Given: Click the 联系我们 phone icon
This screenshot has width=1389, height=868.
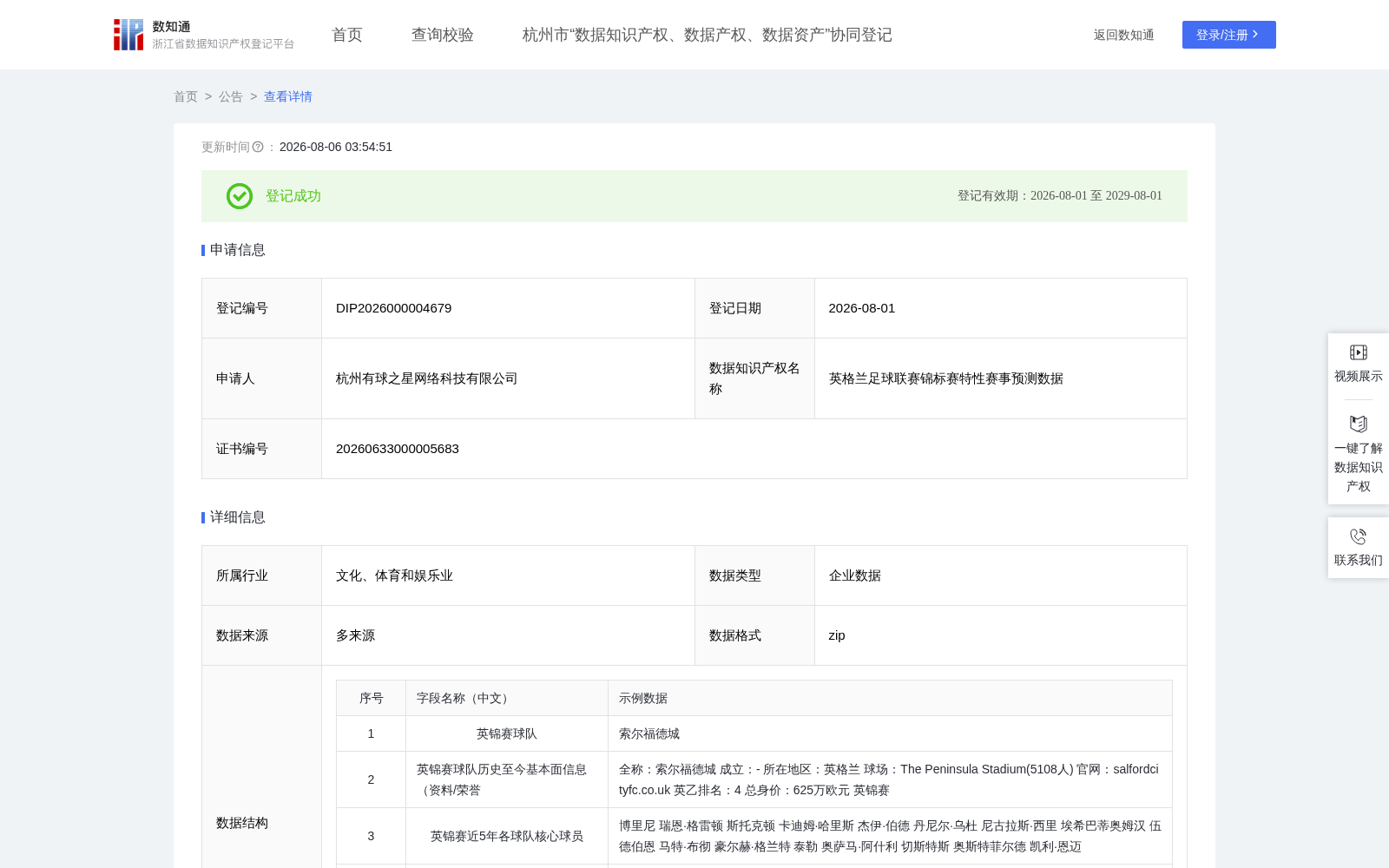Looking at the screenshot, I should [1359, 536].
